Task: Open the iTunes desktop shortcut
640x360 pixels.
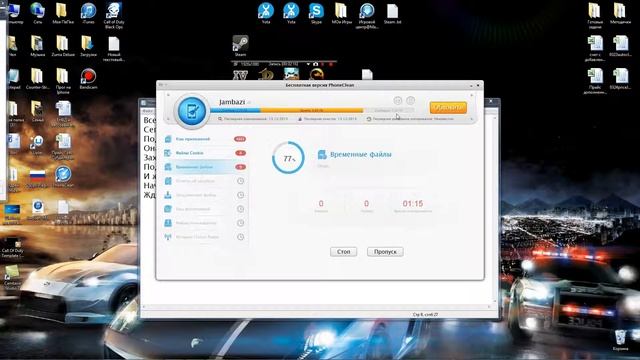Action: (x=88, y=13)
